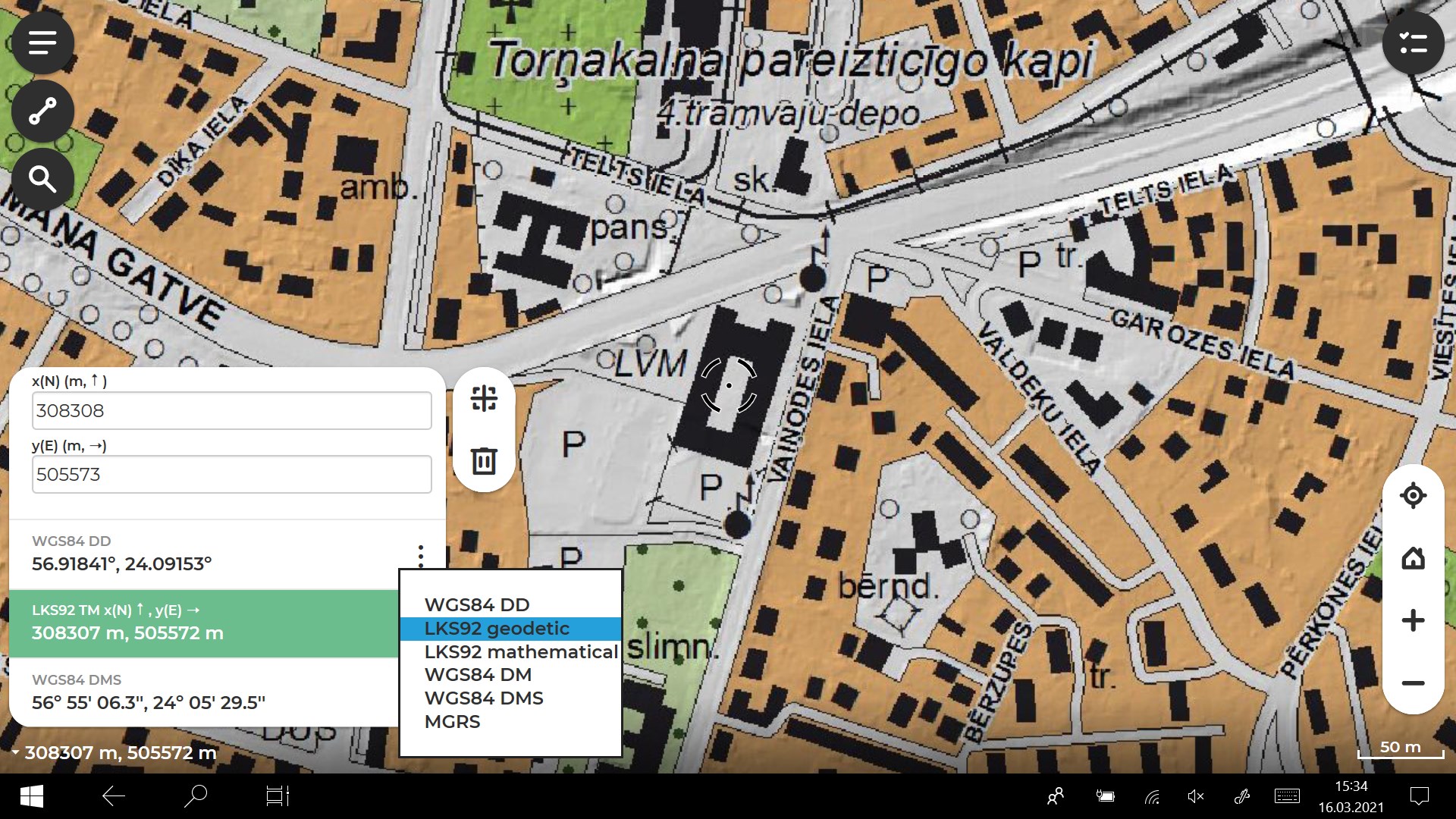Select LKS92 mathematical format

click(521, 651)
